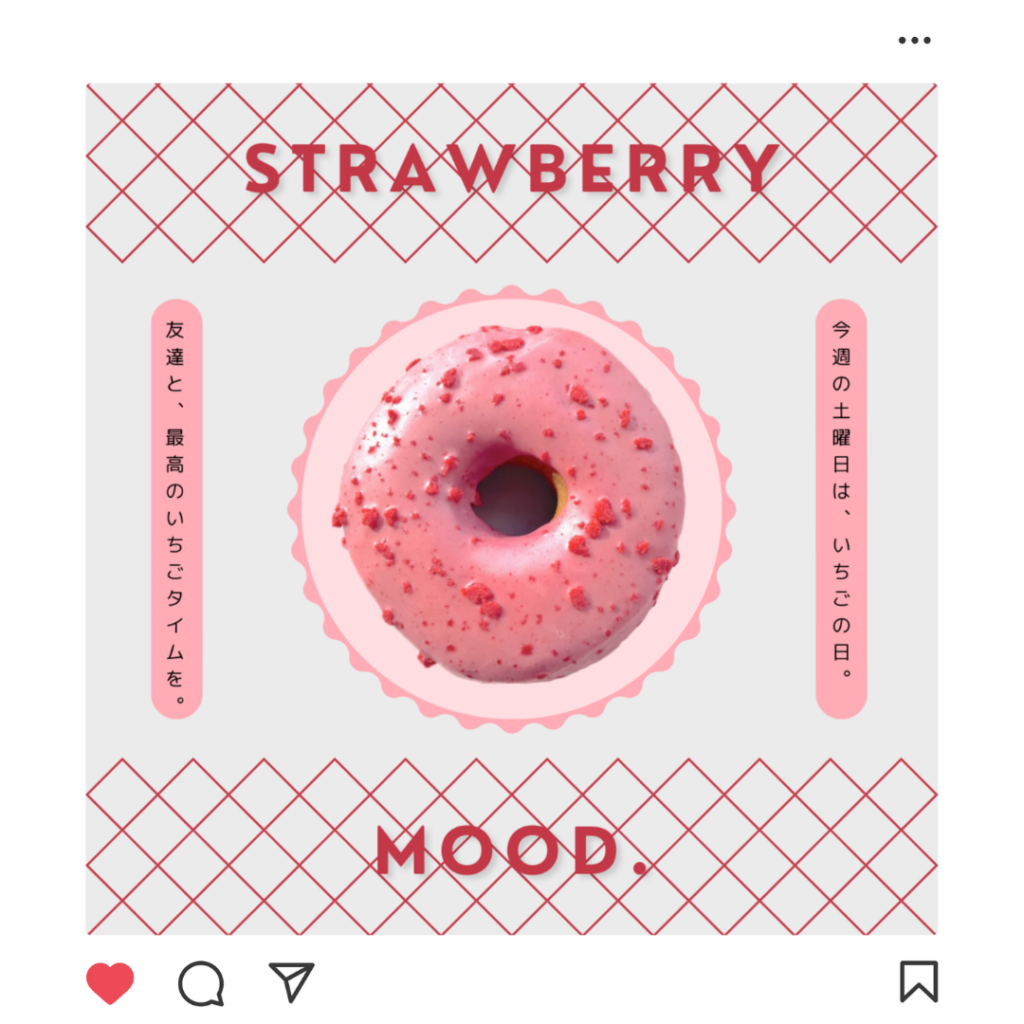Image resolution: width=1024 pixels, height=1024 pixels.
Task: Share post with paper plane icon
Action: [291, 981]
